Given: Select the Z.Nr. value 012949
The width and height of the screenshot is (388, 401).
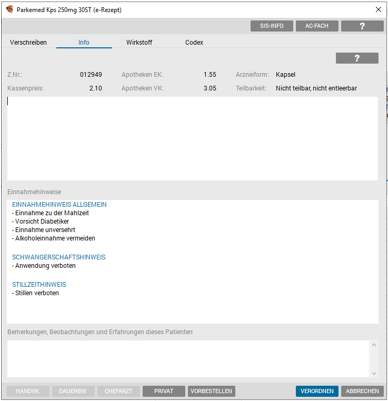Looking at the screenshot, I should (x=91, y=75).
